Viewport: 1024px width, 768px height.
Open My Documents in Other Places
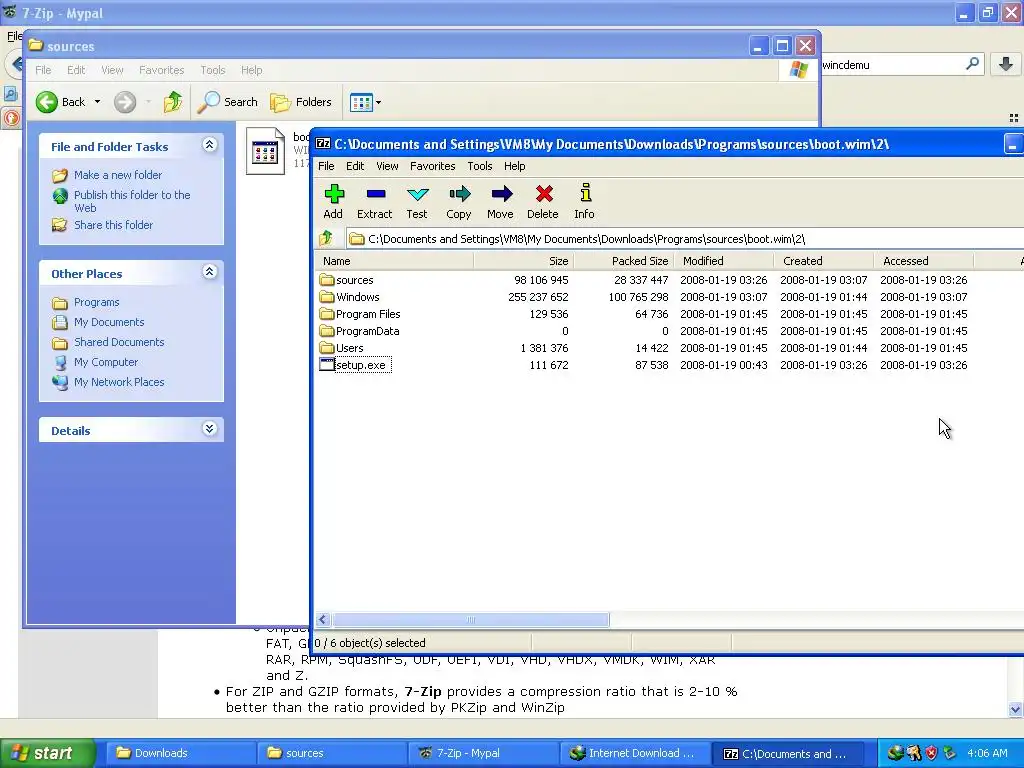pyautogui.click(x=108, y=322)
